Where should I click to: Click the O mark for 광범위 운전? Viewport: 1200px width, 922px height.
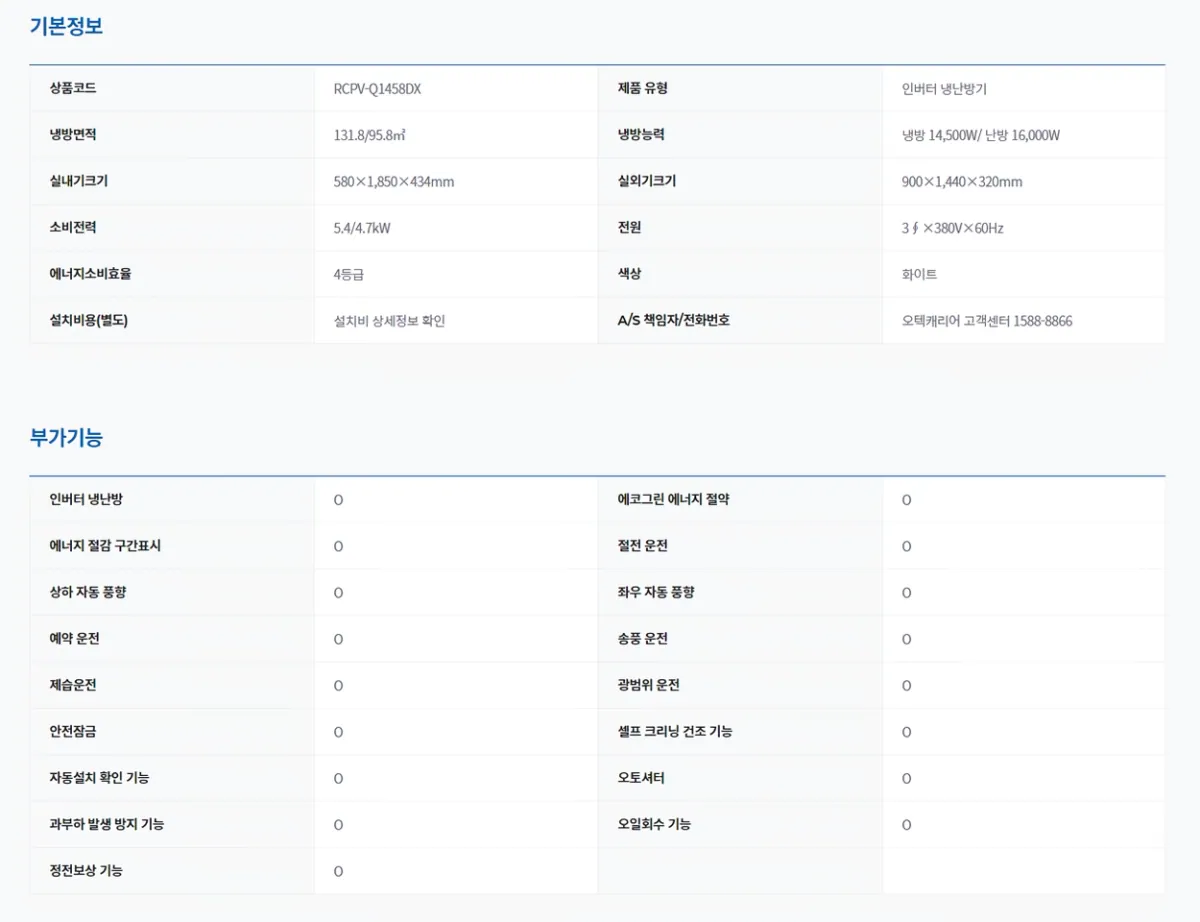[906, 686]
